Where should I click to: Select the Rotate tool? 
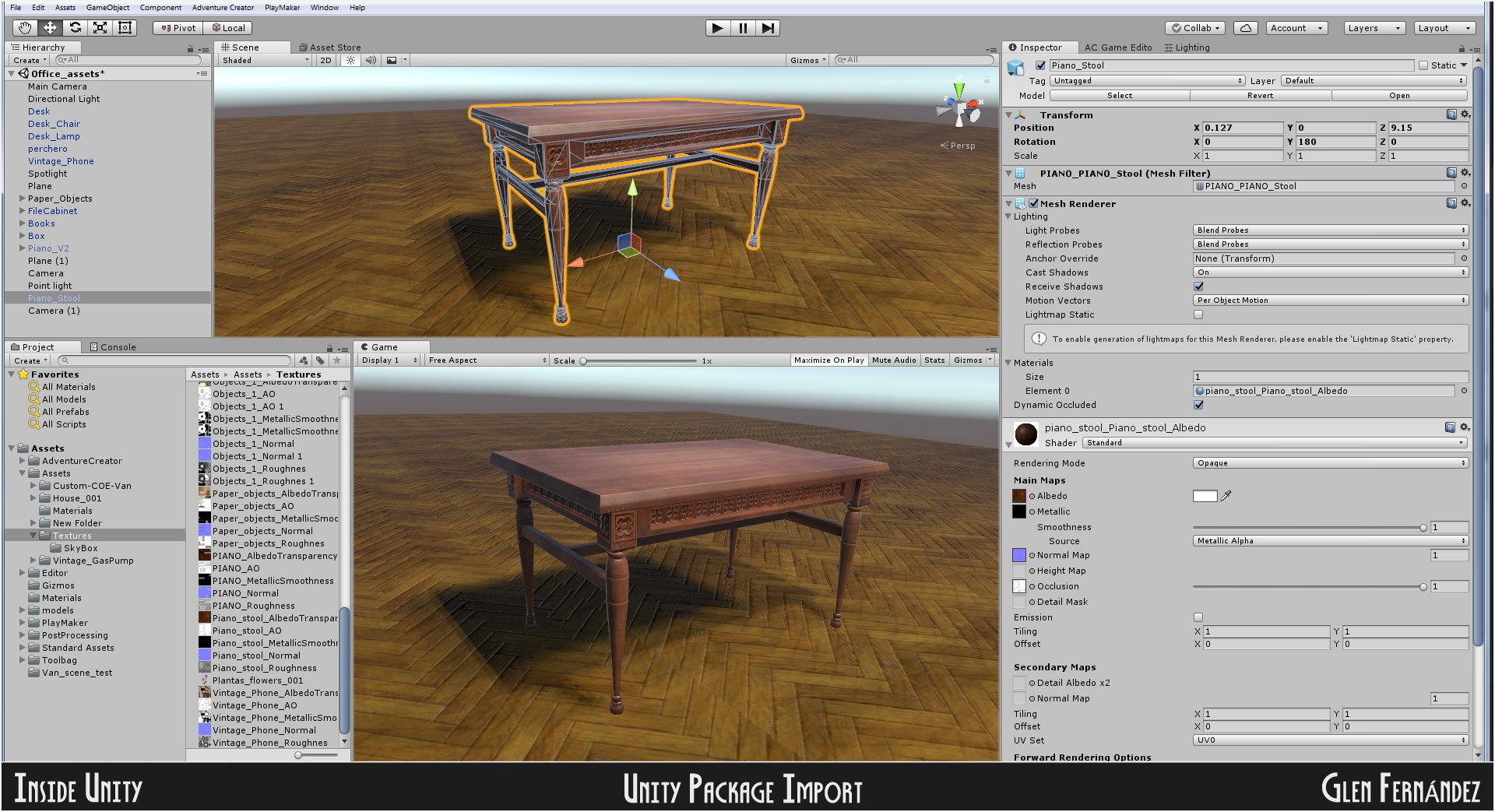75,28
